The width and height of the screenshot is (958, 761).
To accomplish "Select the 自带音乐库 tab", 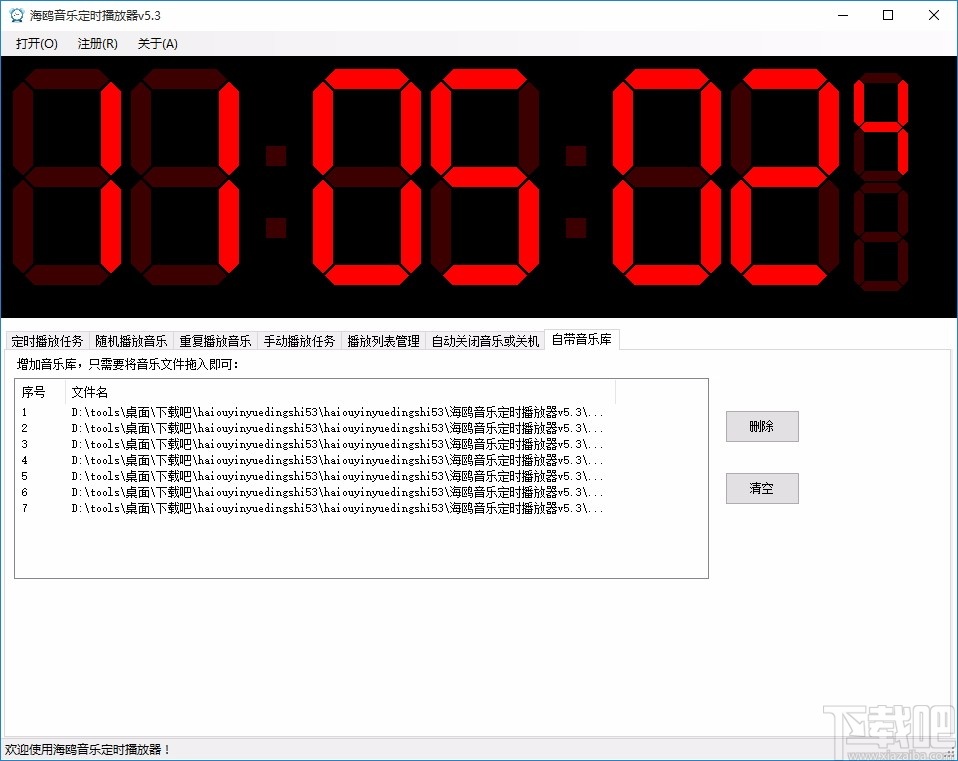I will click(580, 339).
